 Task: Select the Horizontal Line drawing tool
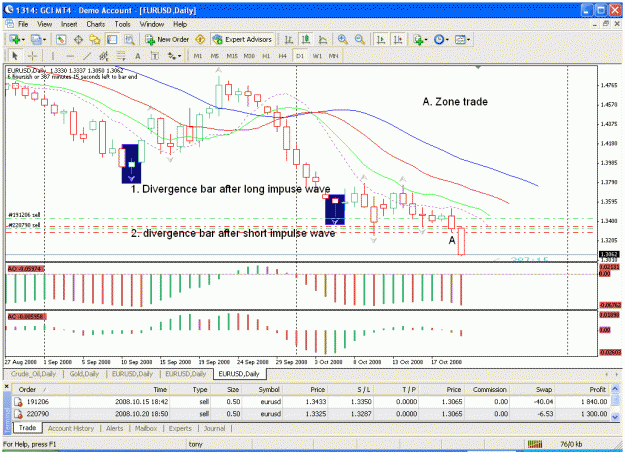pos(70,56)
